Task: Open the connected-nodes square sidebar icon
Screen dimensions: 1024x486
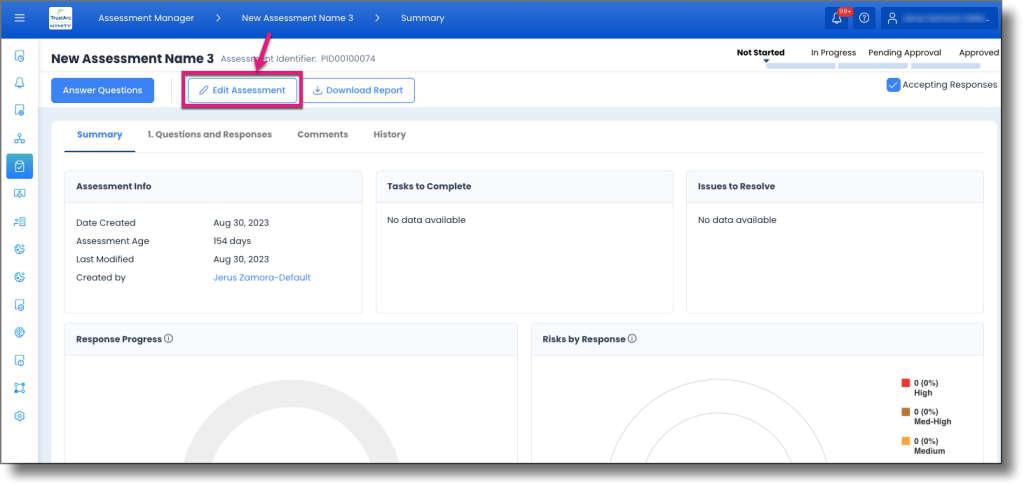Action: (x=20, y=388)
